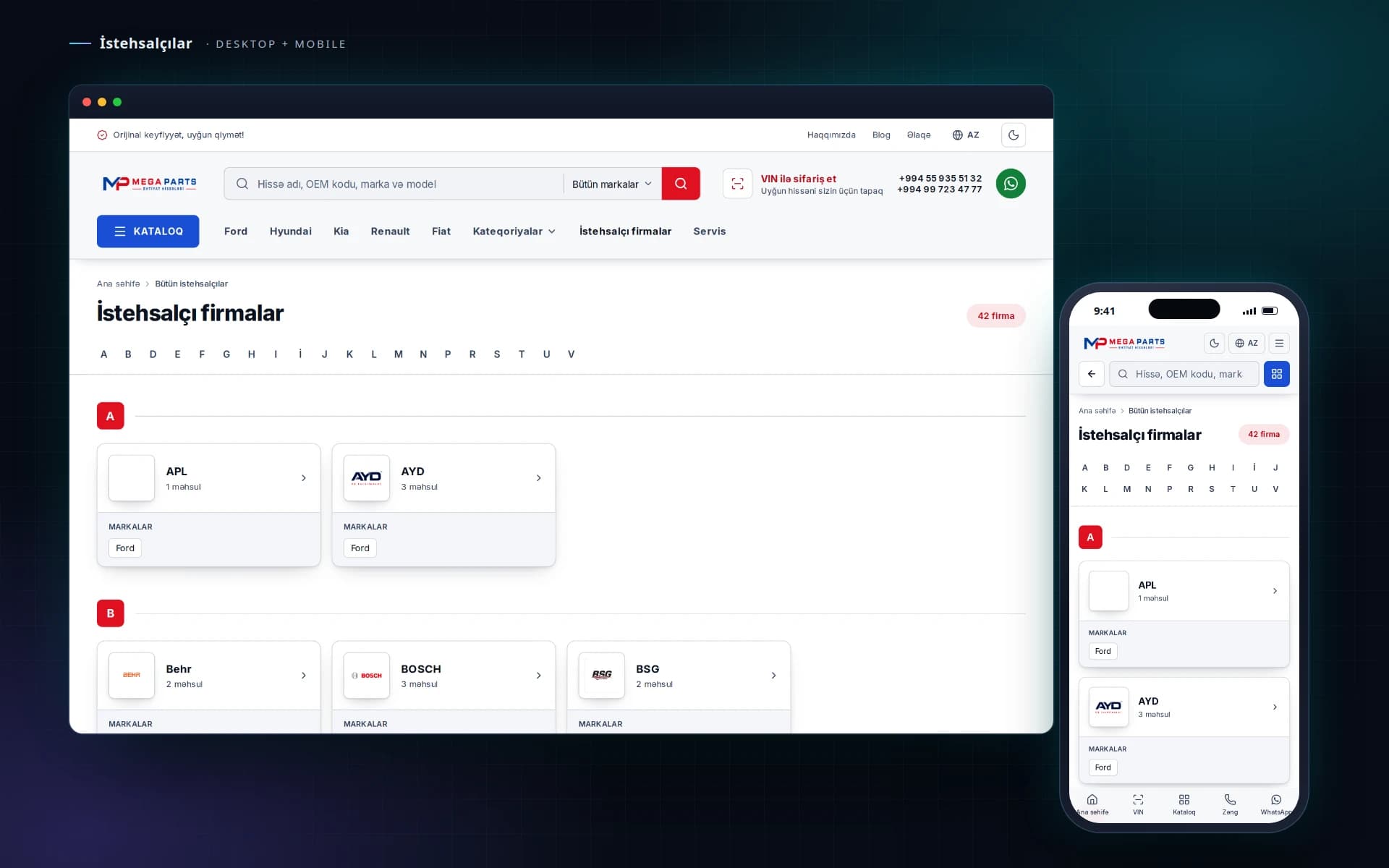Viewport: 1389px width, 868px height.
Task: Tap the back arrow in mobile search bar
Action: click(x=1092, y=374)
